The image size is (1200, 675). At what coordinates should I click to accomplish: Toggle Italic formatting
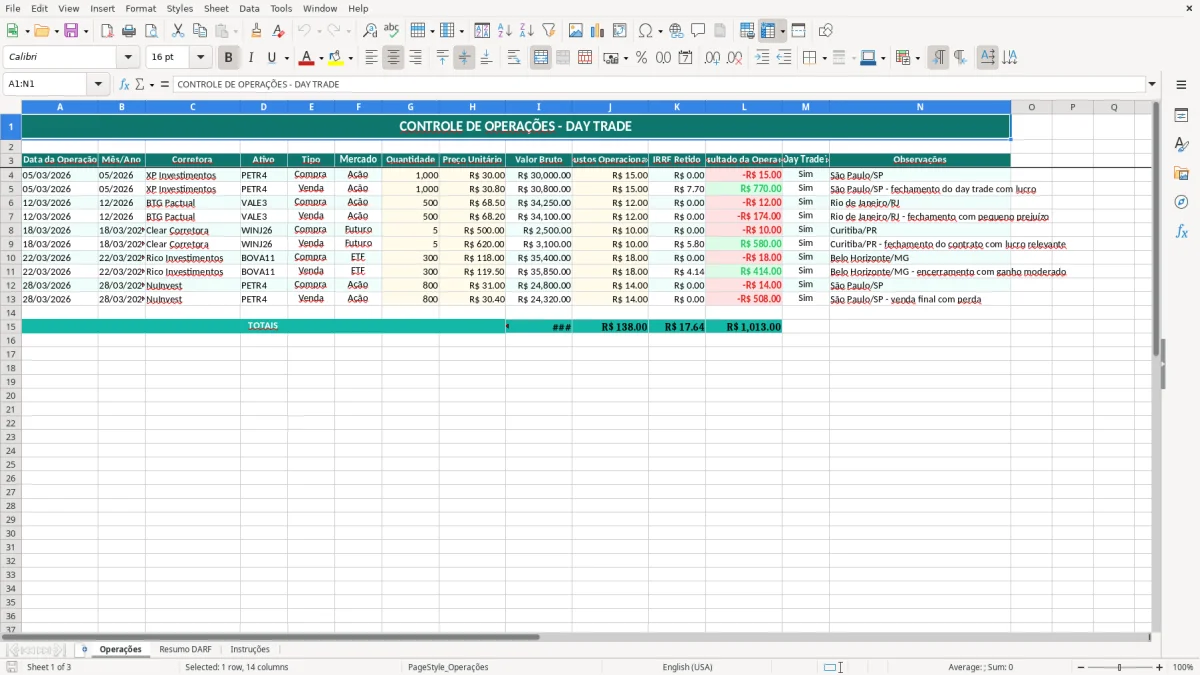click(250, 58)
